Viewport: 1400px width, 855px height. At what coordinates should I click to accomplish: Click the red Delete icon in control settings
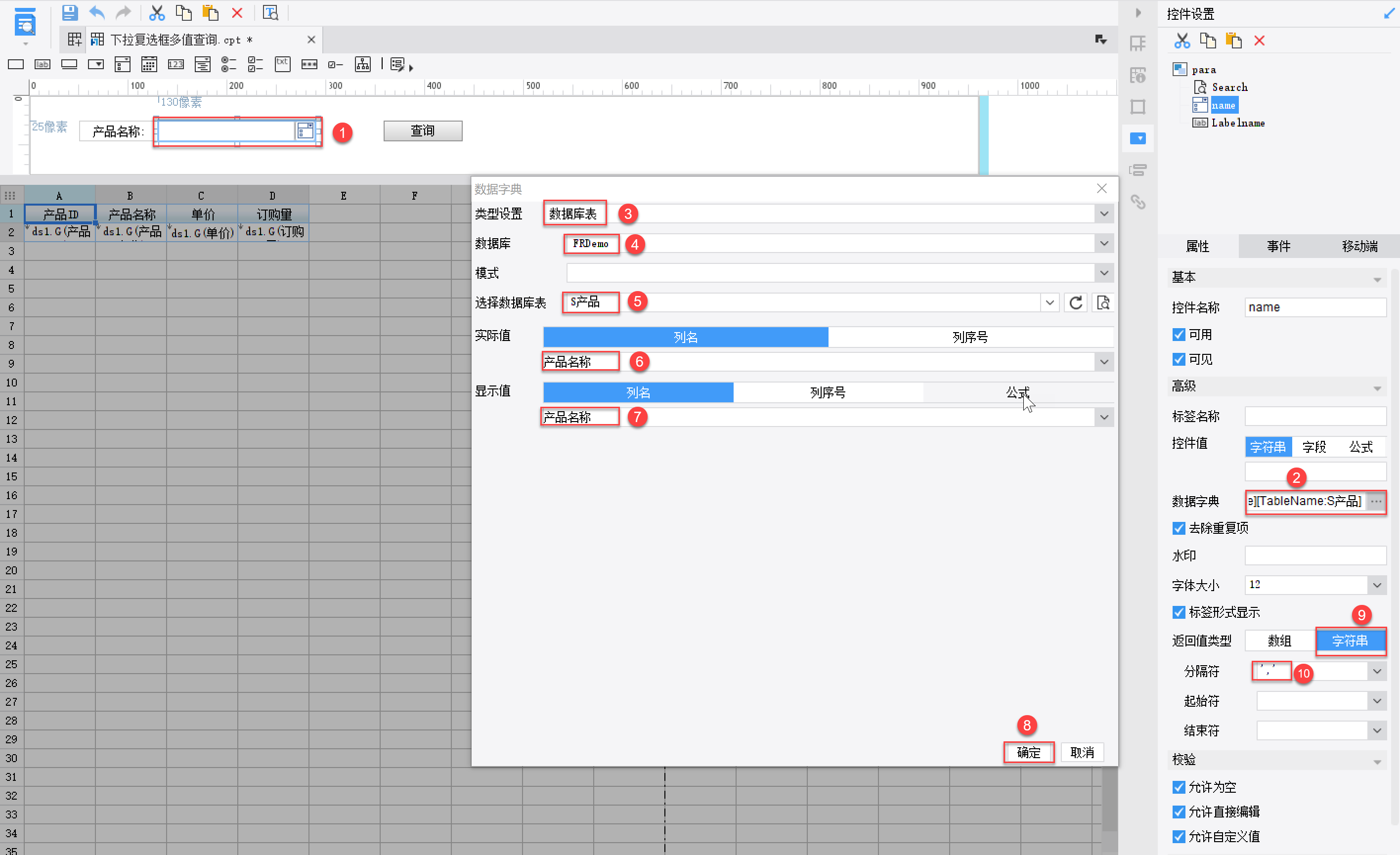[1259, 41]
